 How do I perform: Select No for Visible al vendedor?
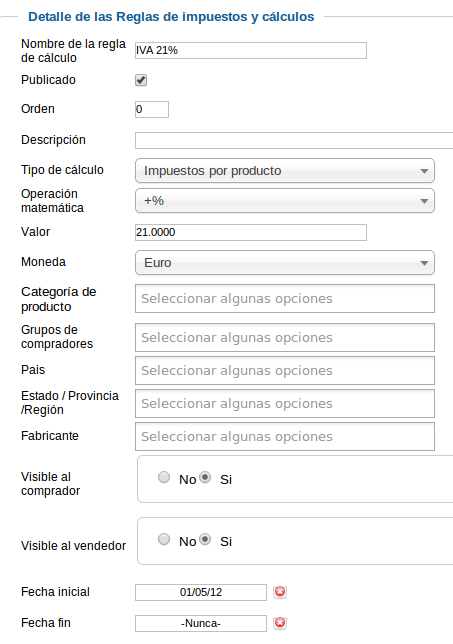point(164,539)
